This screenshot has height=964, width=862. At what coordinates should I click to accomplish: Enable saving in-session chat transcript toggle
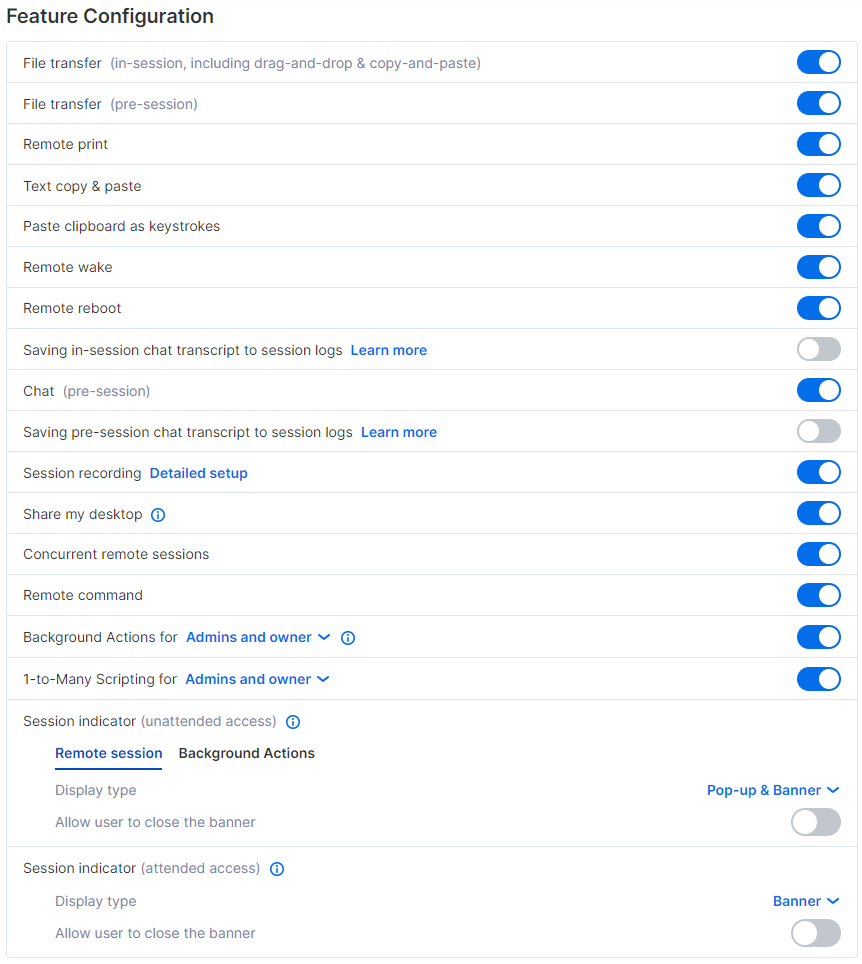point(818,349)
